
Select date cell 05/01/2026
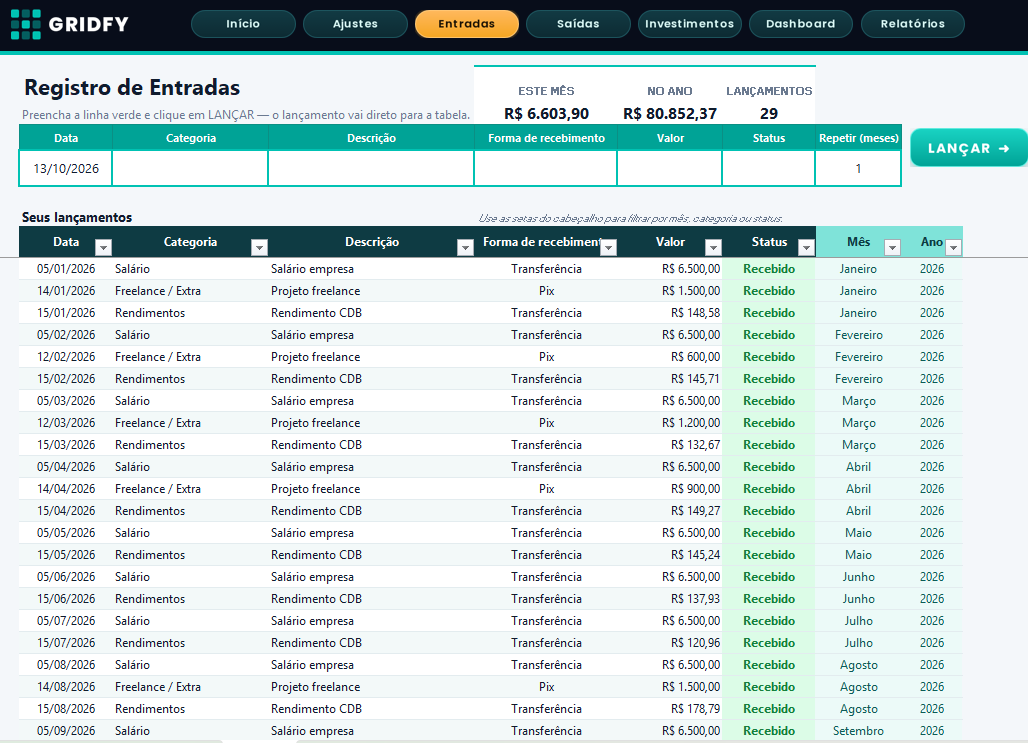66,269
